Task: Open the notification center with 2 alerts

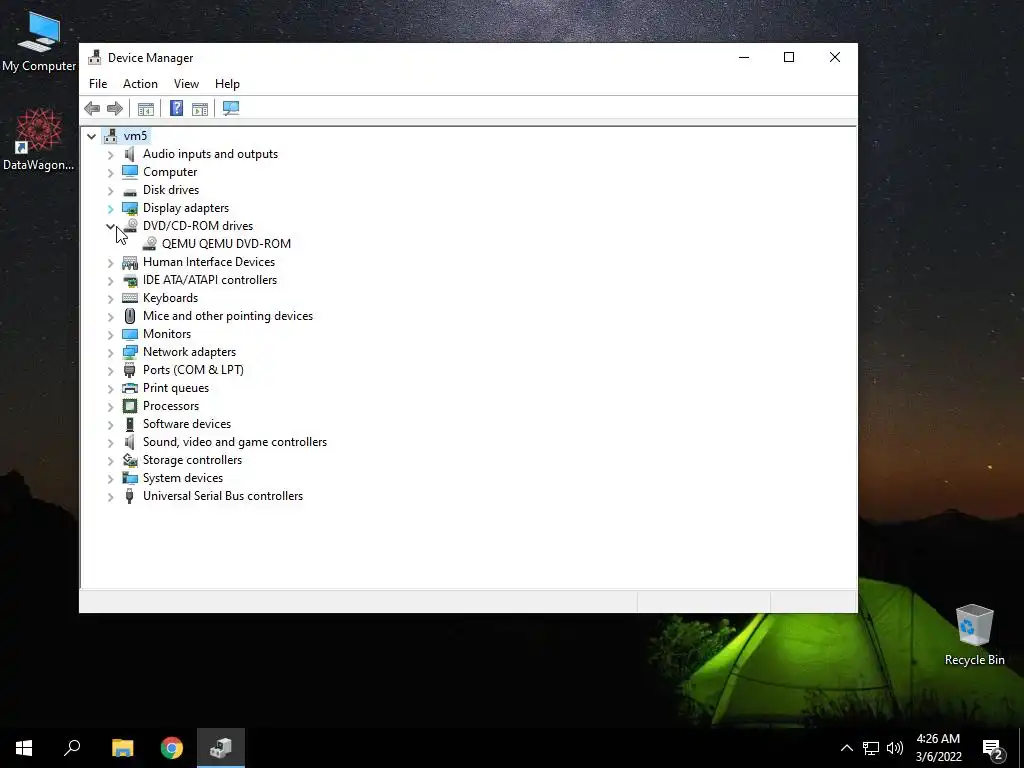Action: (x=993, y=748)
